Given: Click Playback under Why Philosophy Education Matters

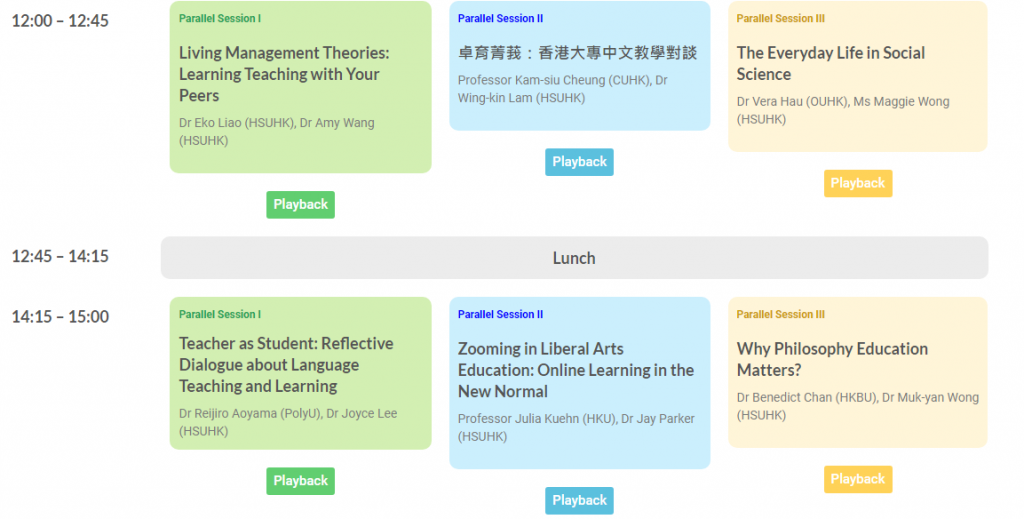Looking at the screenshot, I should pos(857,479).
